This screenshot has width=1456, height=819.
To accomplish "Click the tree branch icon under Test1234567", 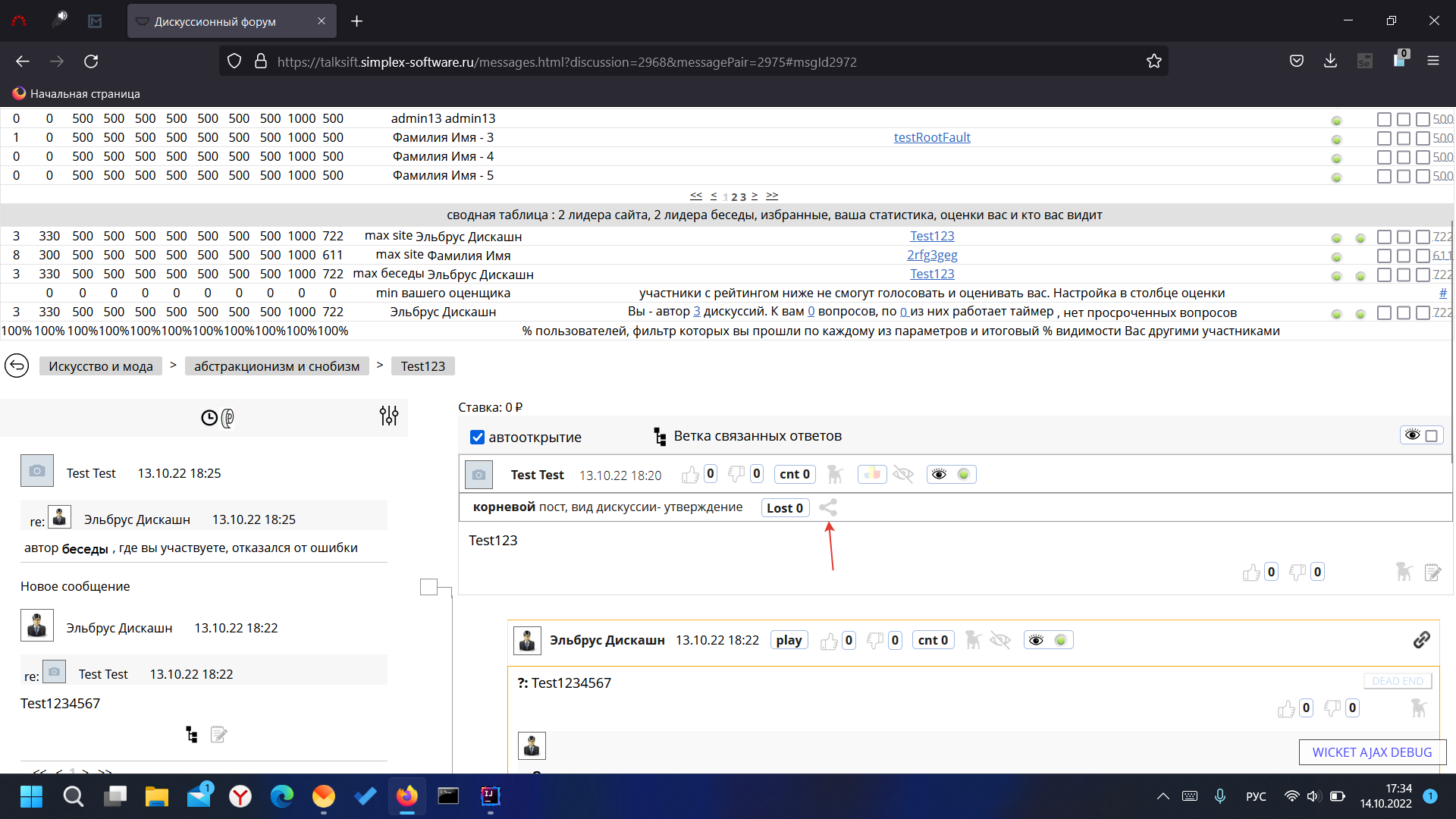I will click(192, 734).
